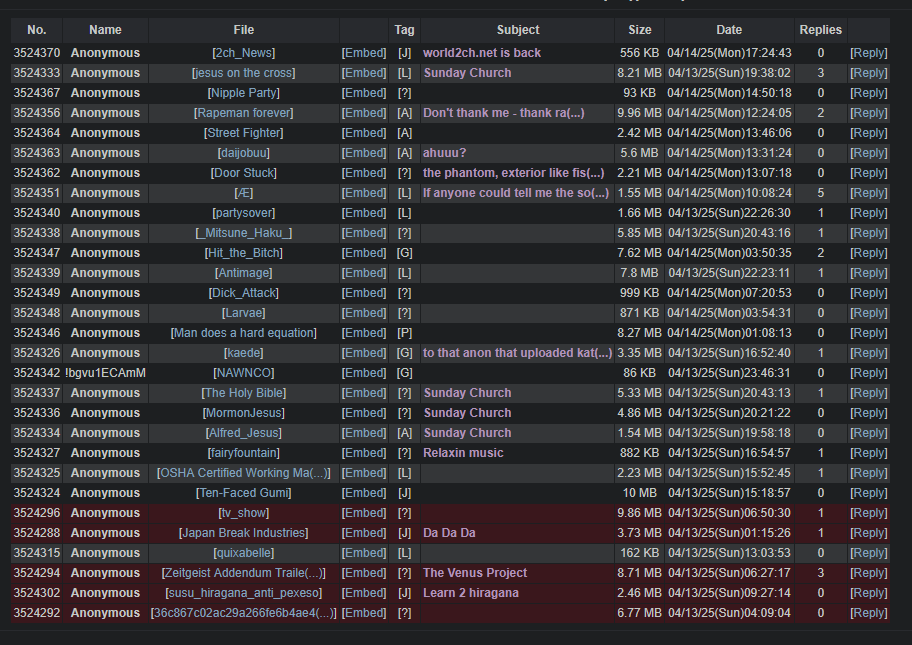This screenshot has width=912, height=645.
Task: Click the Replies column header
Action: [x=821, y=30]
